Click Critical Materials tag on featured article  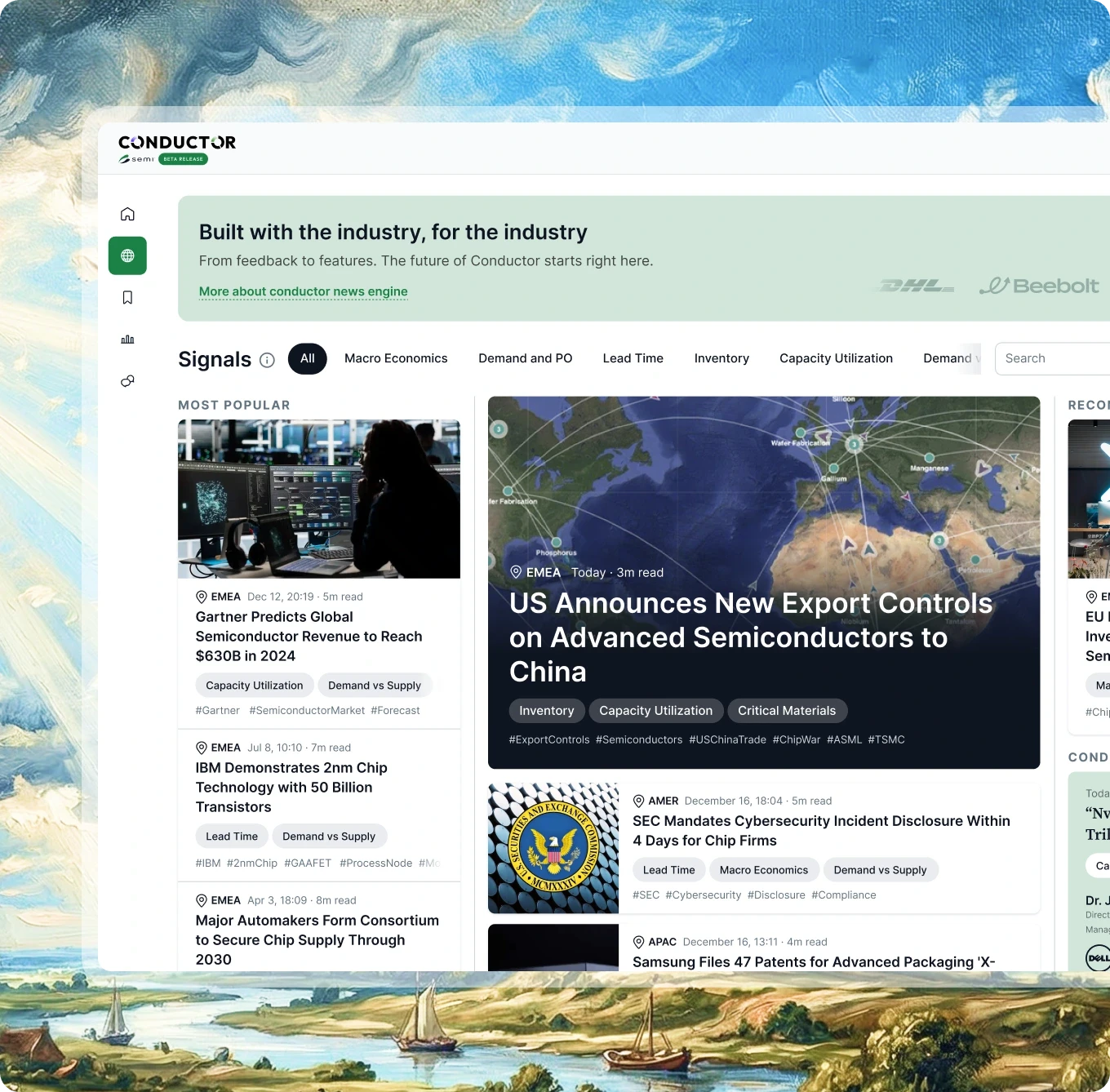click(x=787, y=711)
